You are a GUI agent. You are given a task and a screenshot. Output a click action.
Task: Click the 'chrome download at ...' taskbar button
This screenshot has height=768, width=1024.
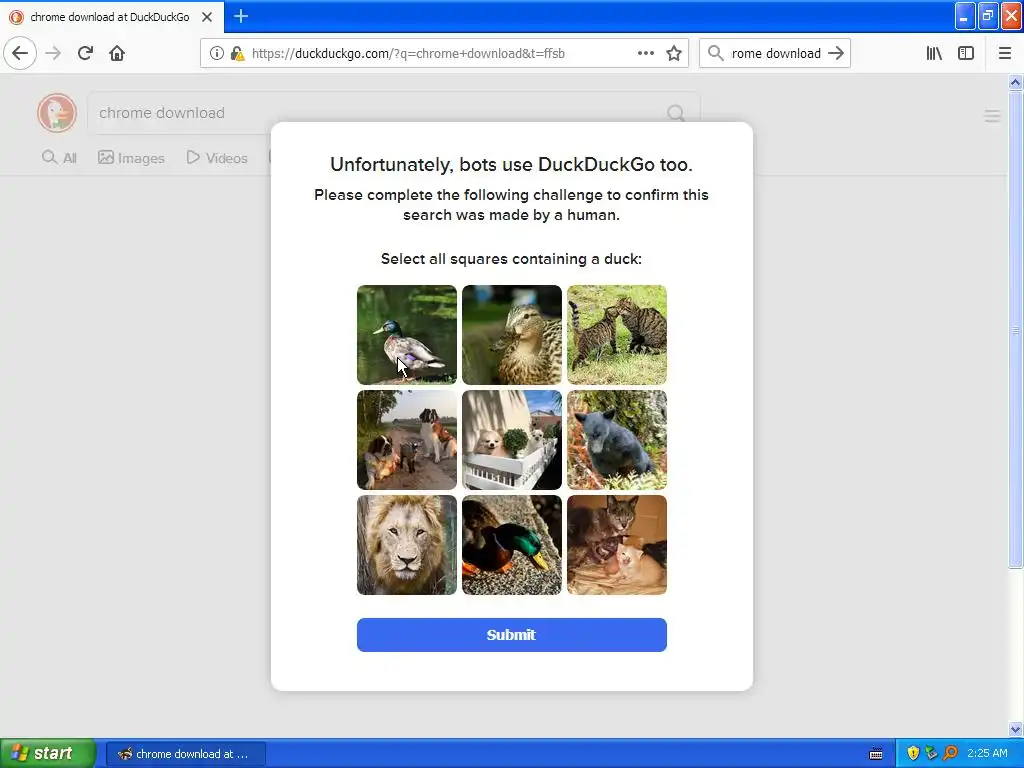click(x=186, y=754)
